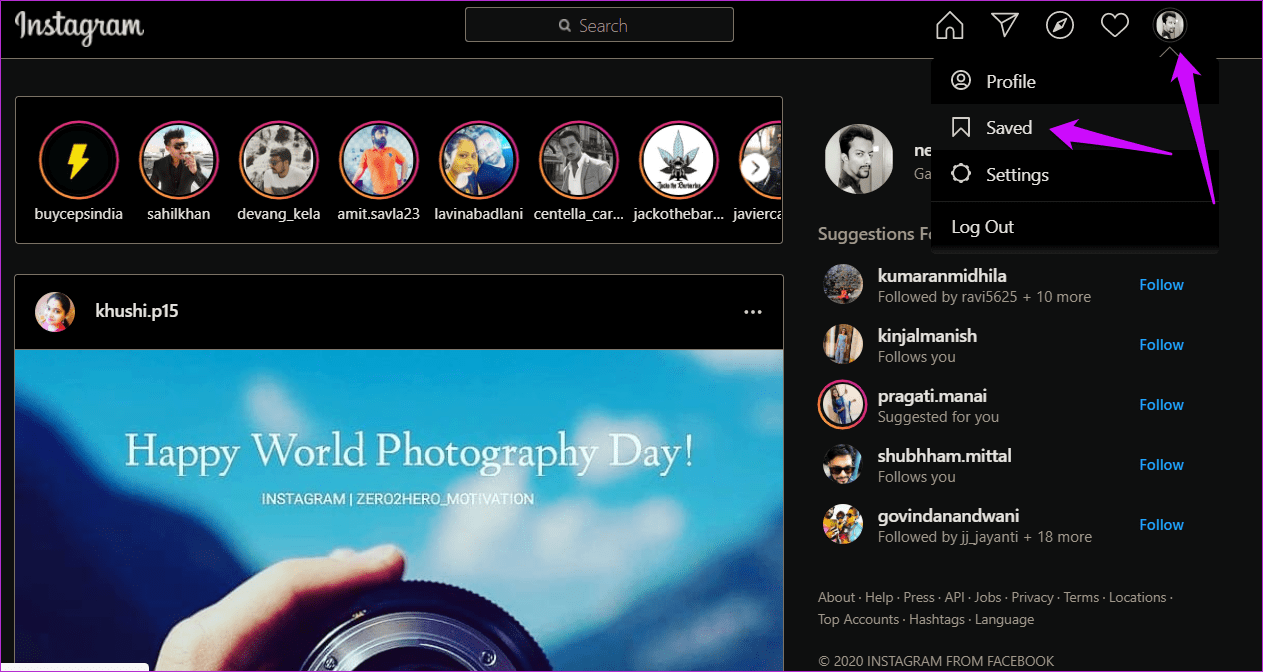Open kumaranmidhila's profile picture
1263x672 pixels.
(x=843, y=284)
